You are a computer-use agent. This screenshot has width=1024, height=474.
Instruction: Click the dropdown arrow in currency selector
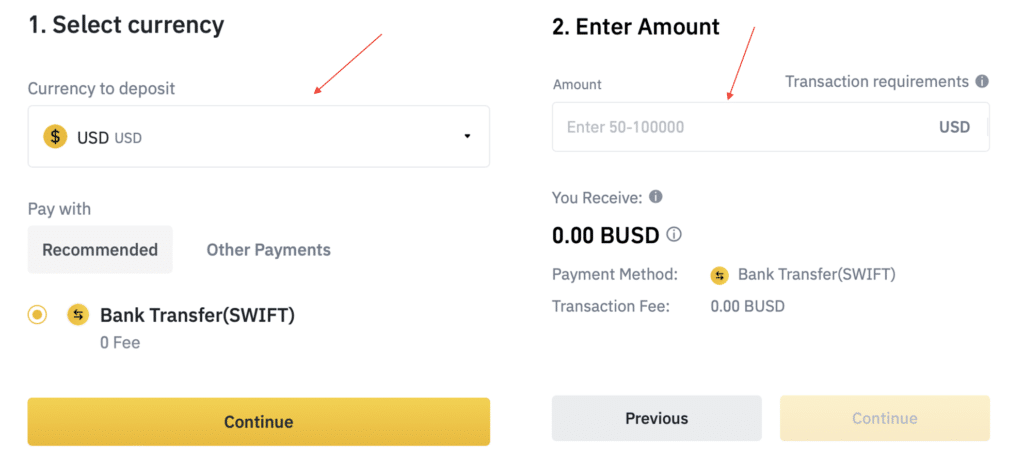click(467, 136)
